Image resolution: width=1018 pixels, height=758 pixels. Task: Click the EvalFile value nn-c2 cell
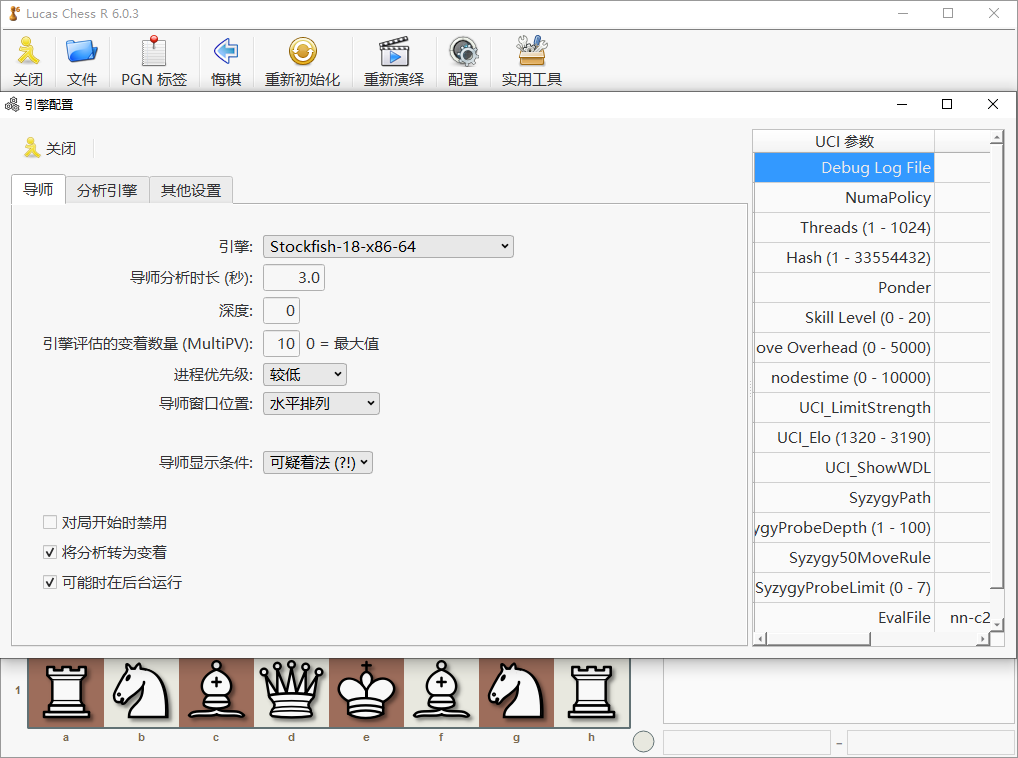pos(963,617)
